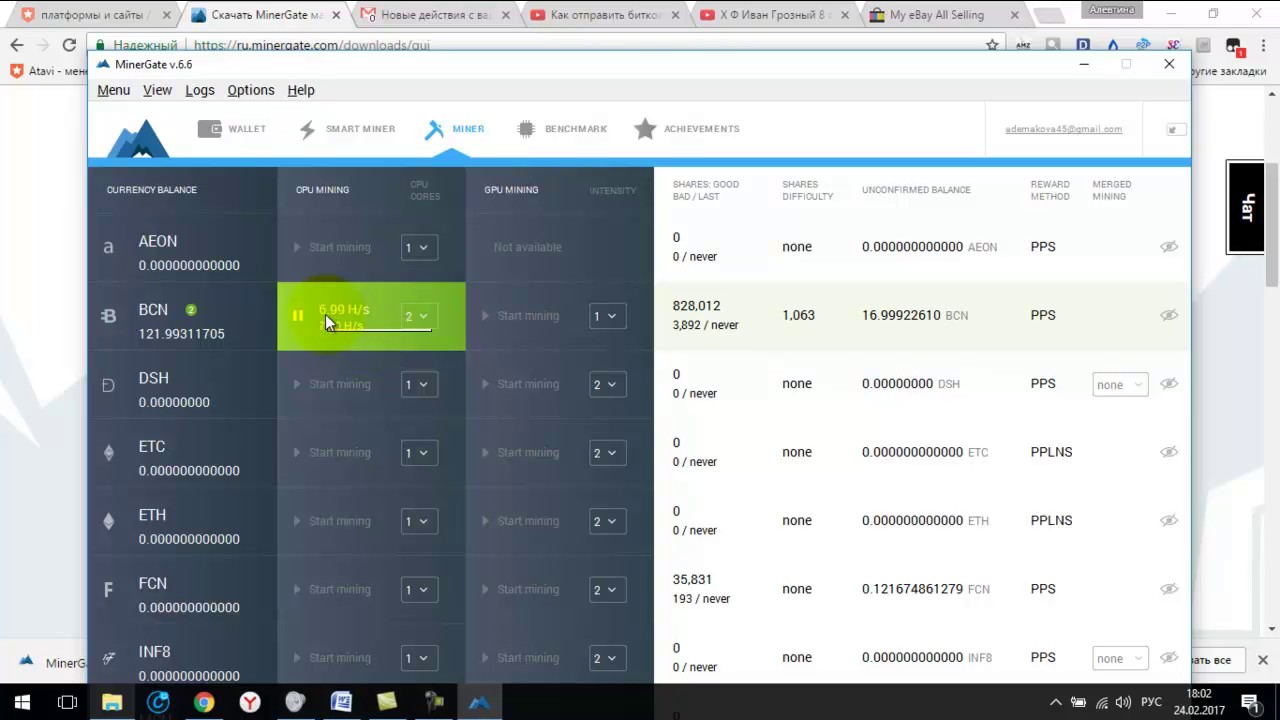
Task: Switch to the Gmail browser tab
Action: (434, 15)
